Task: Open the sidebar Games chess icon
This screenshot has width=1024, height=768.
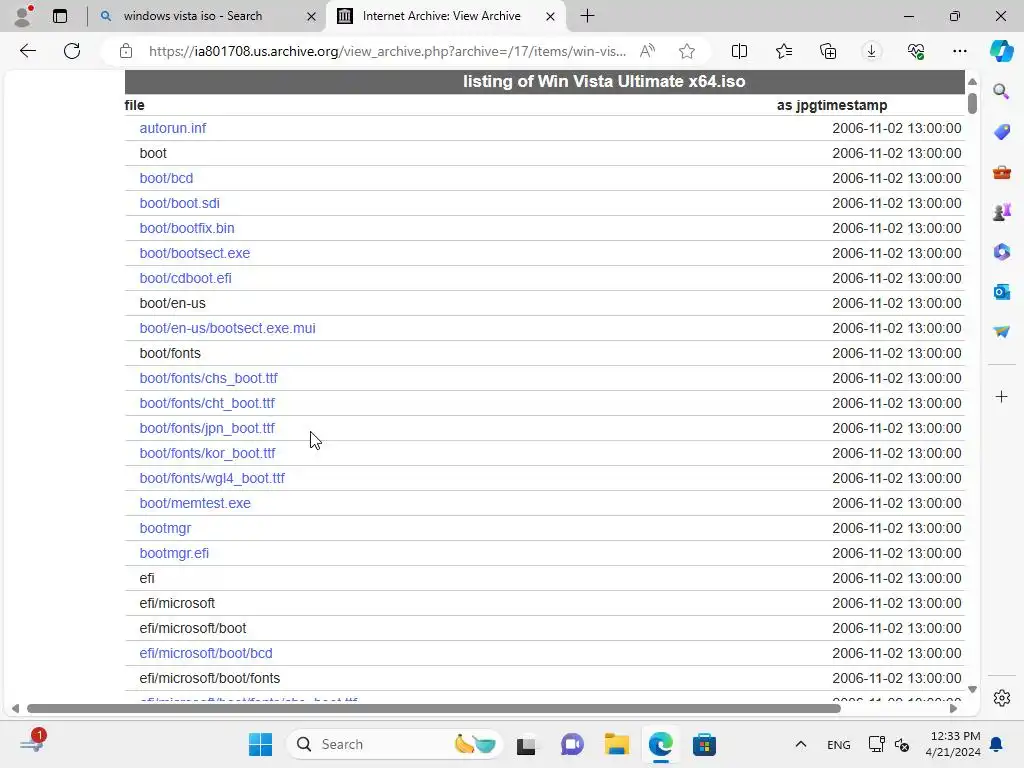Action: tap(1001, 212)
